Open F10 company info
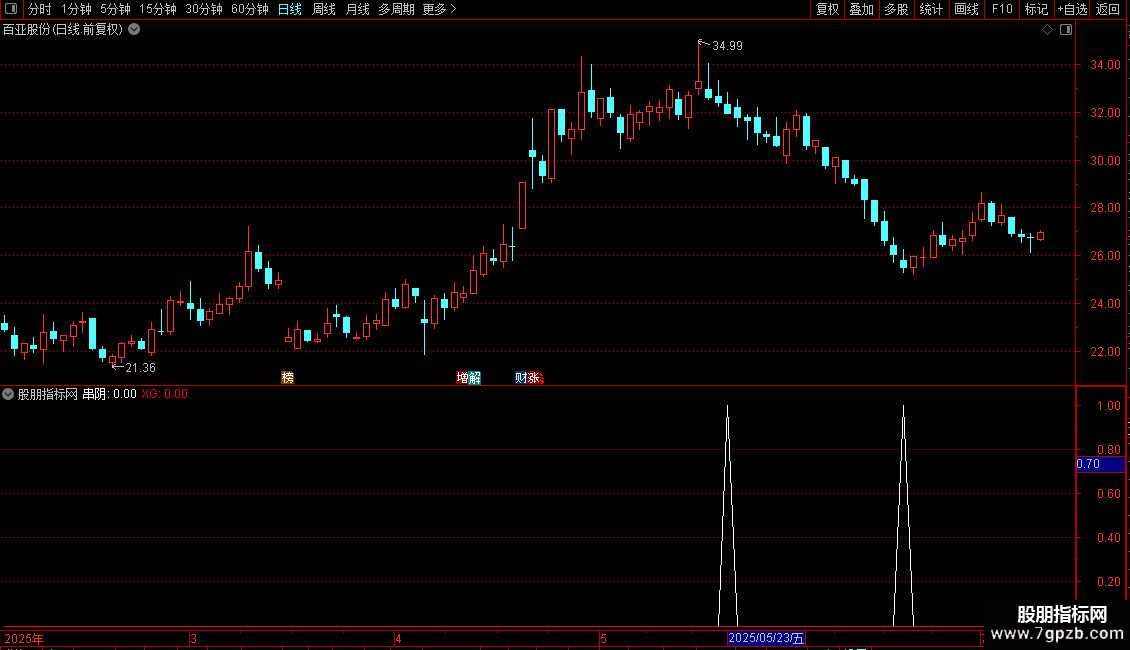The width and height of the screenshot is (1130, 650). coord(1002,9)
